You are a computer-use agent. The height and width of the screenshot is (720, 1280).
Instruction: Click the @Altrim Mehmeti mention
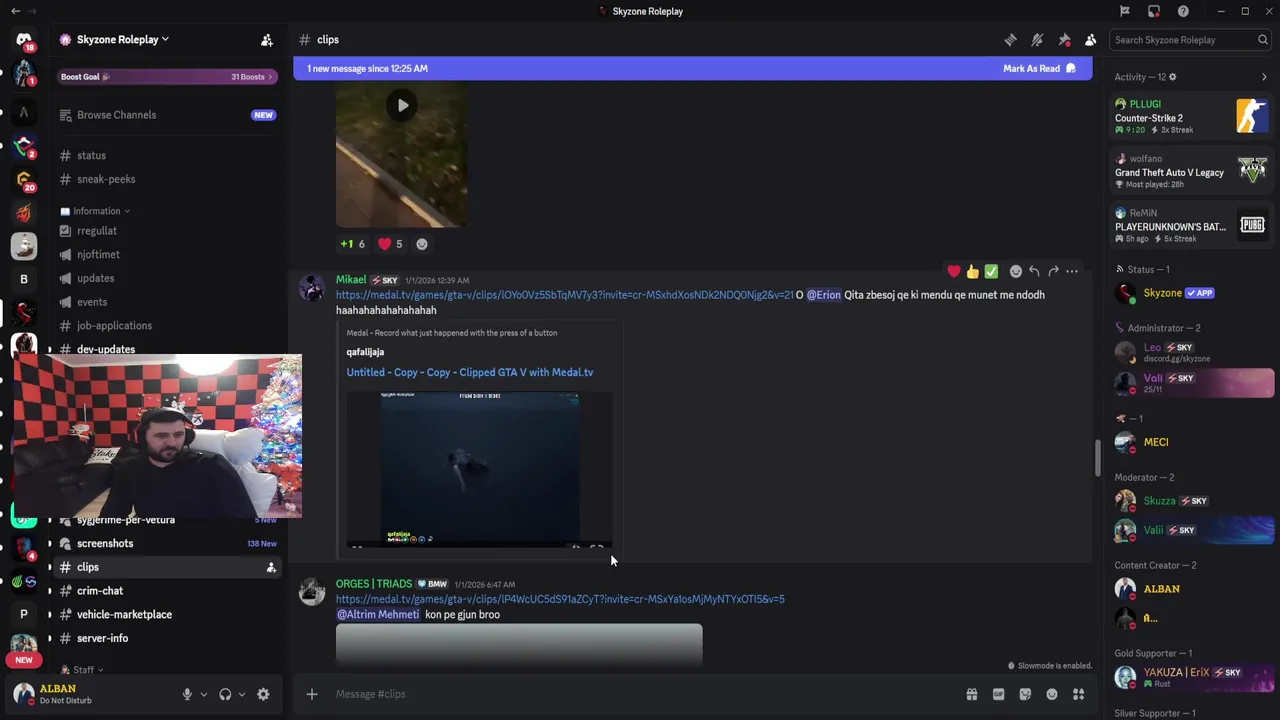378,614
